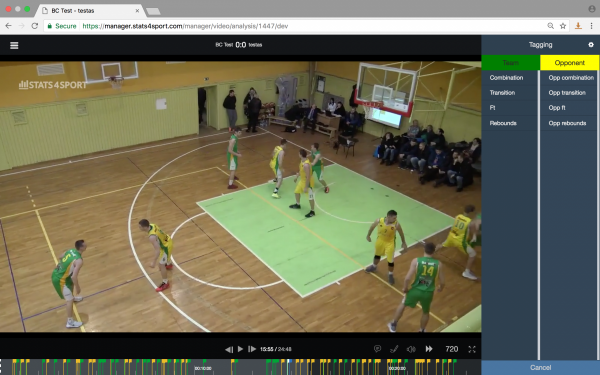Open browser zoom magnifier icon
The width and height of the screenshot is (600, 375).
[551, 26]
